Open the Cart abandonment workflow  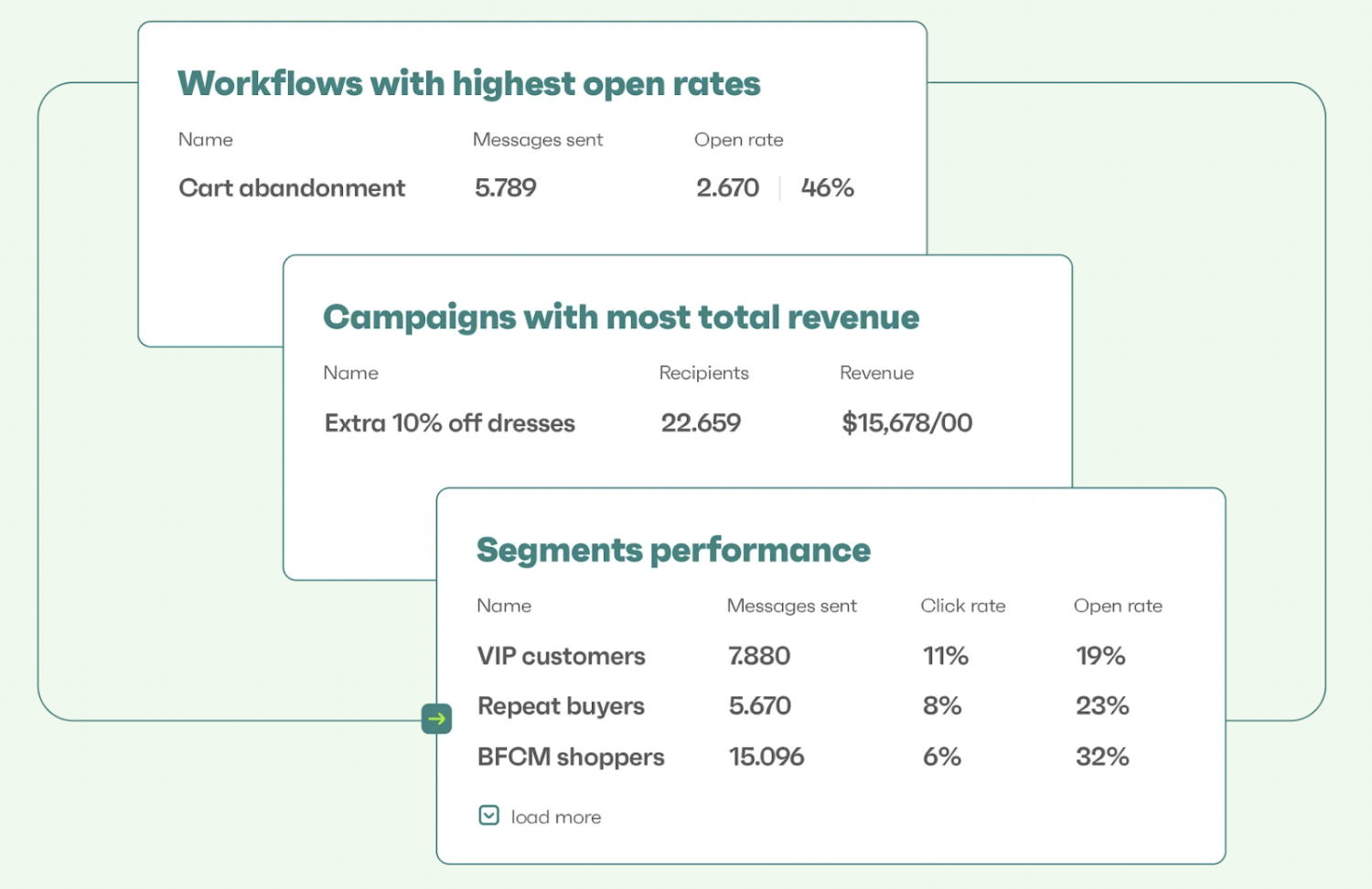pos(292,188)
